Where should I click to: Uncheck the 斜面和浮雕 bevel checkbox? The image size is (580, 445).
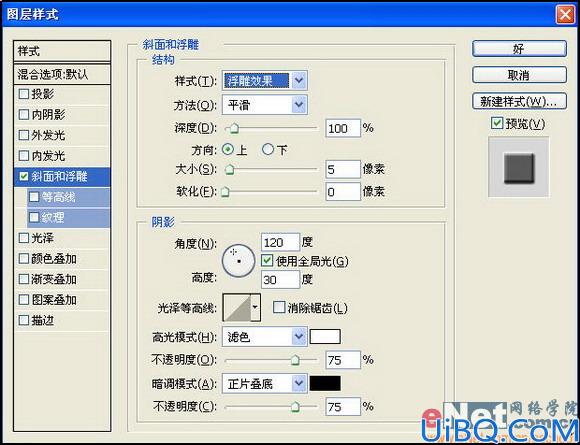pyautogui.click(x=24, y=176)
